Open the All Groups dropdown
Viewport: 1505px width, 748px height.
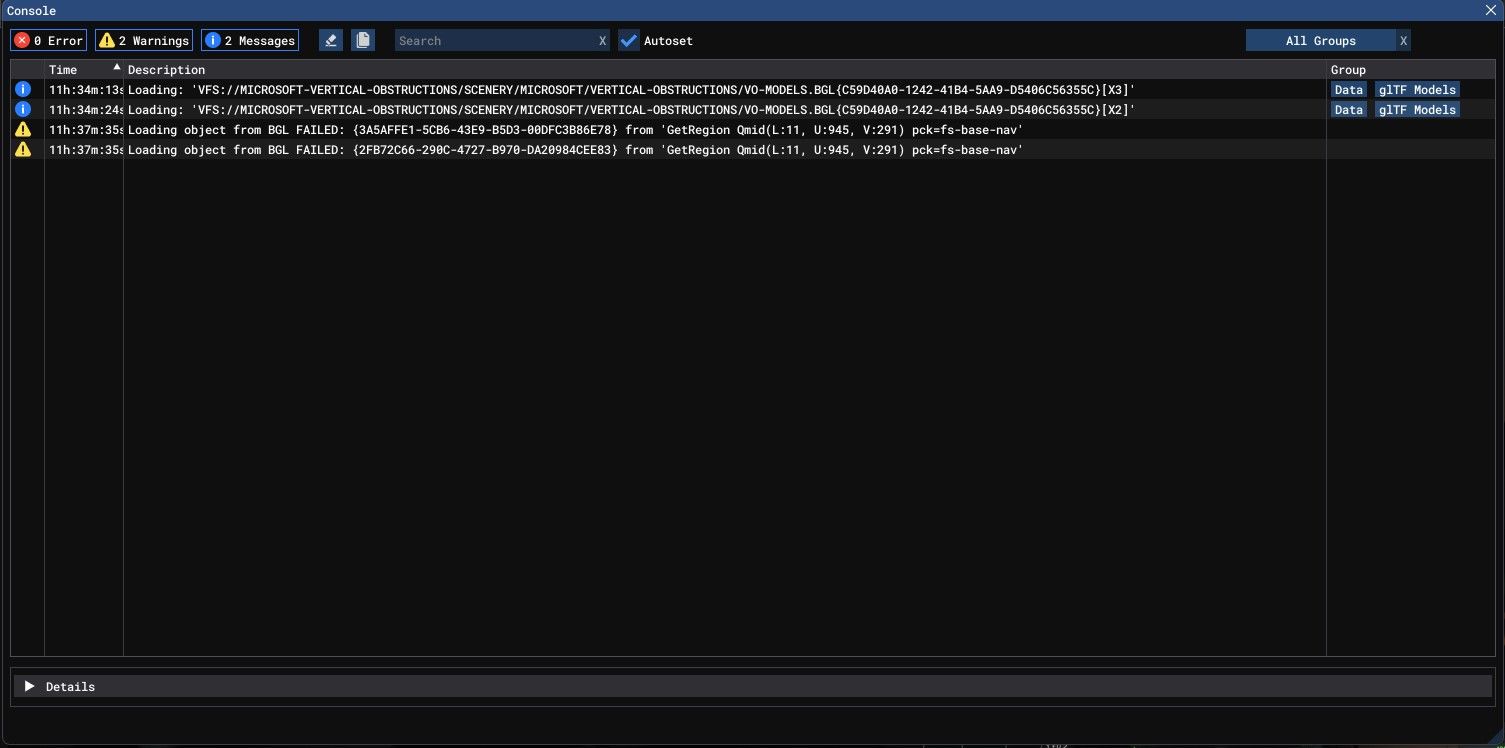click(1320, 41)
